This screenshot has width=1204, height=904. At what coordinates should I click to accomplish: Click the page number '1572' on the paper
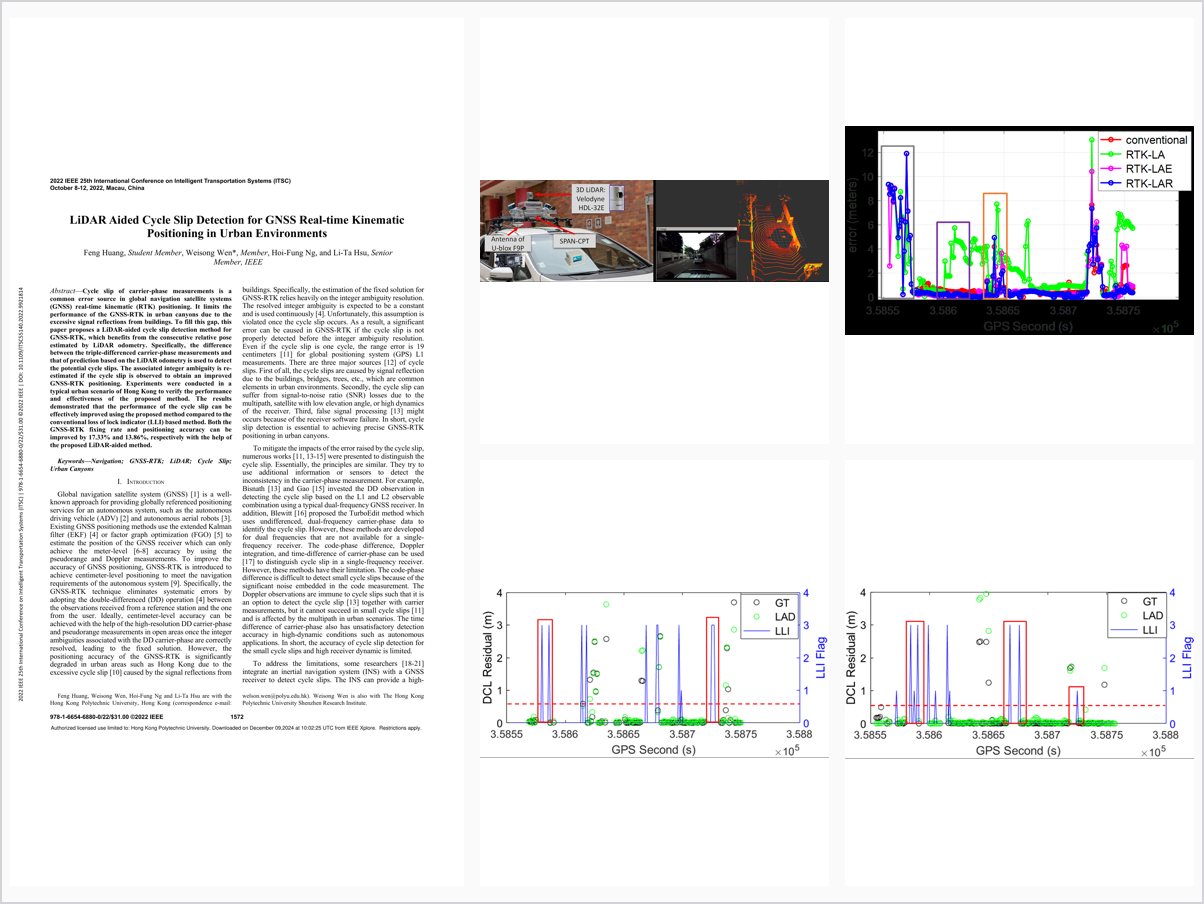point(237,717)
